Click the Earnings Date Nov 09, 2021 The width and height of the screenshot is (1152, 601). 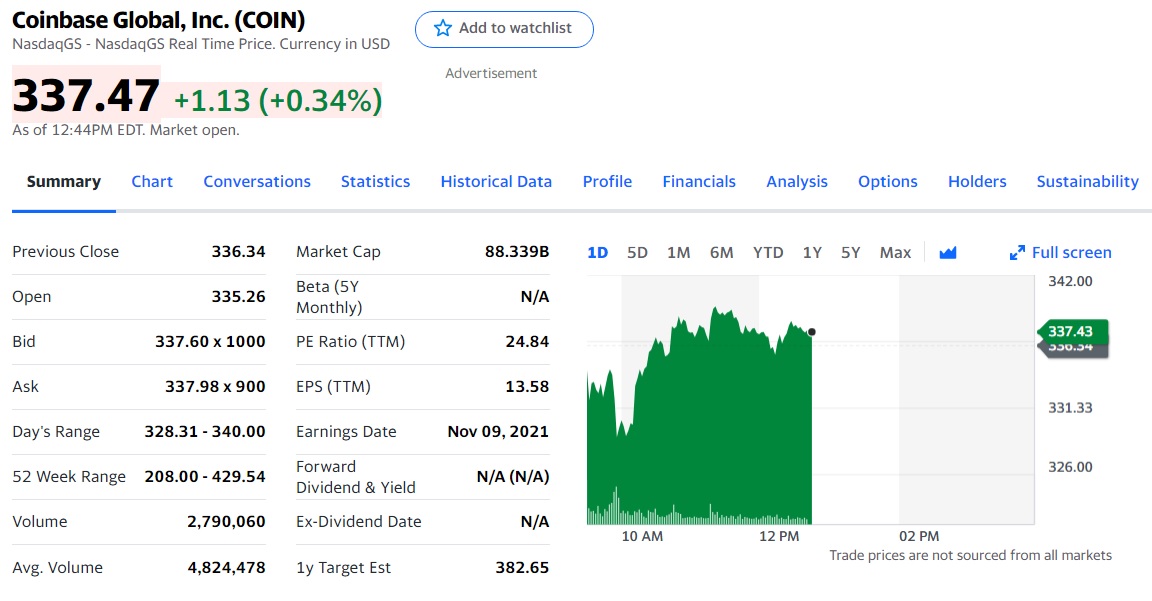[x=498, y=431]
